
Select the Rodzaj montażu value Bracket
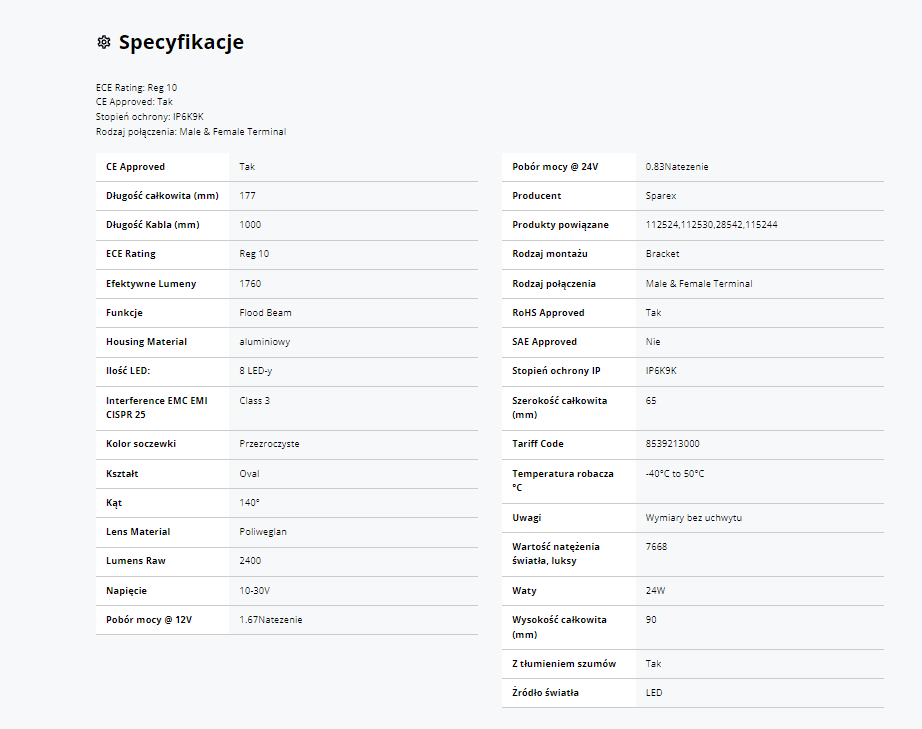click(662, 254)
